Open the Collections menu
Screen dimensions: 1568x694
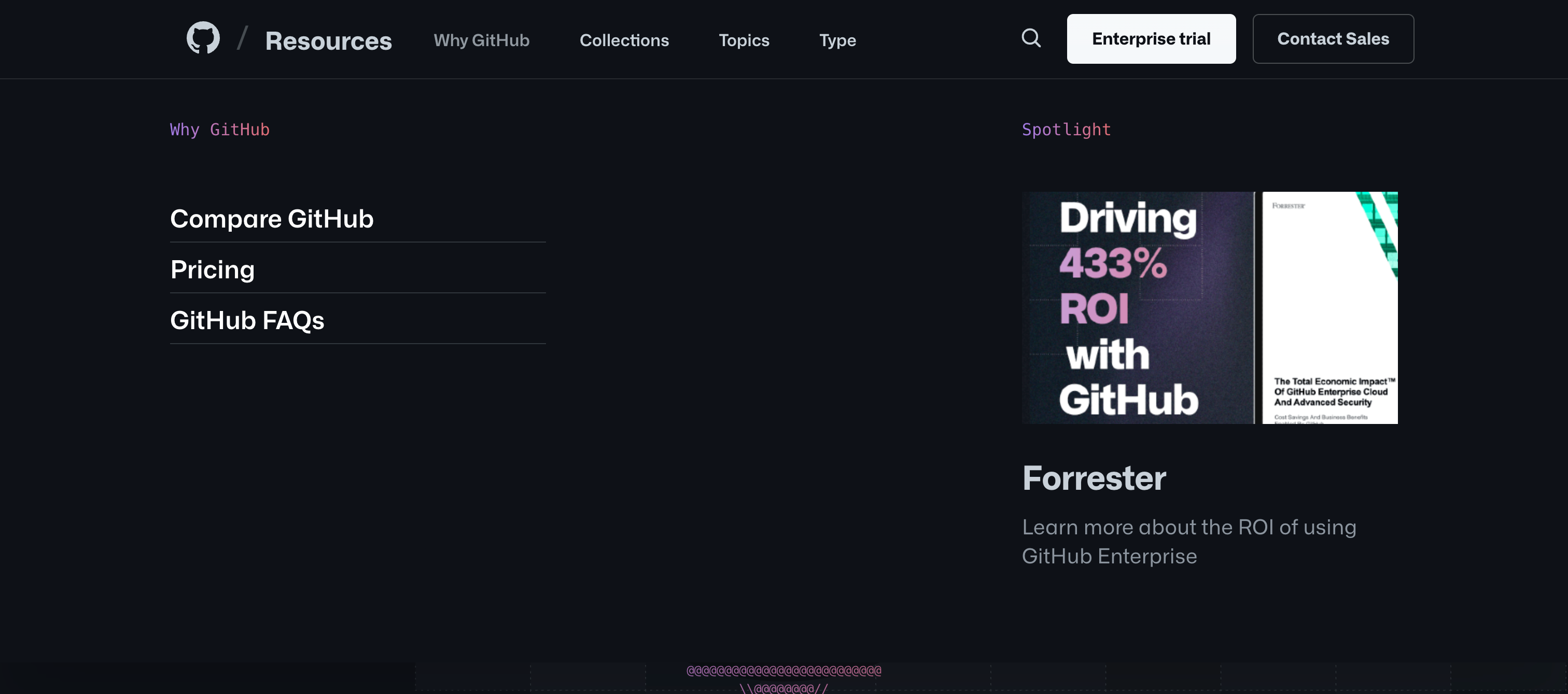[624, 40]
